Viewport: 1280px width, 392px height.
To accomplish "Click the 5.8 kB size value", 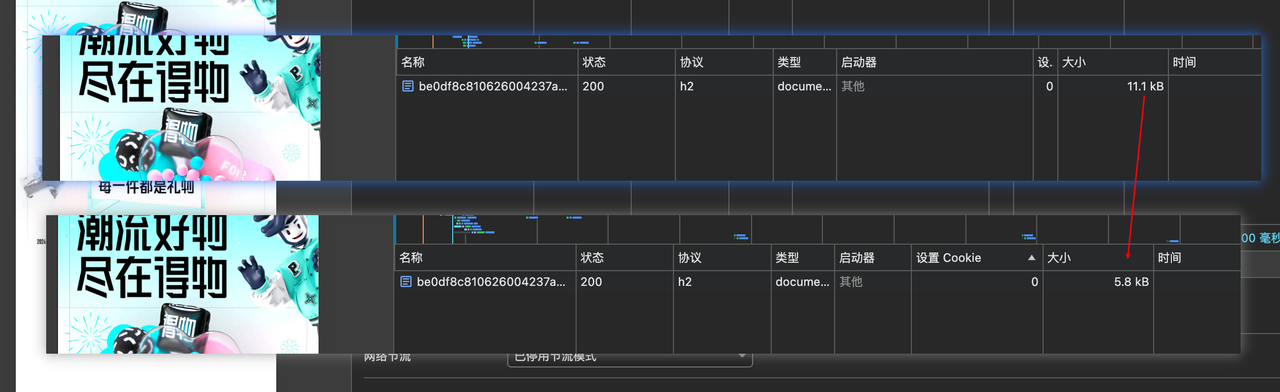I will point(1132,282).
